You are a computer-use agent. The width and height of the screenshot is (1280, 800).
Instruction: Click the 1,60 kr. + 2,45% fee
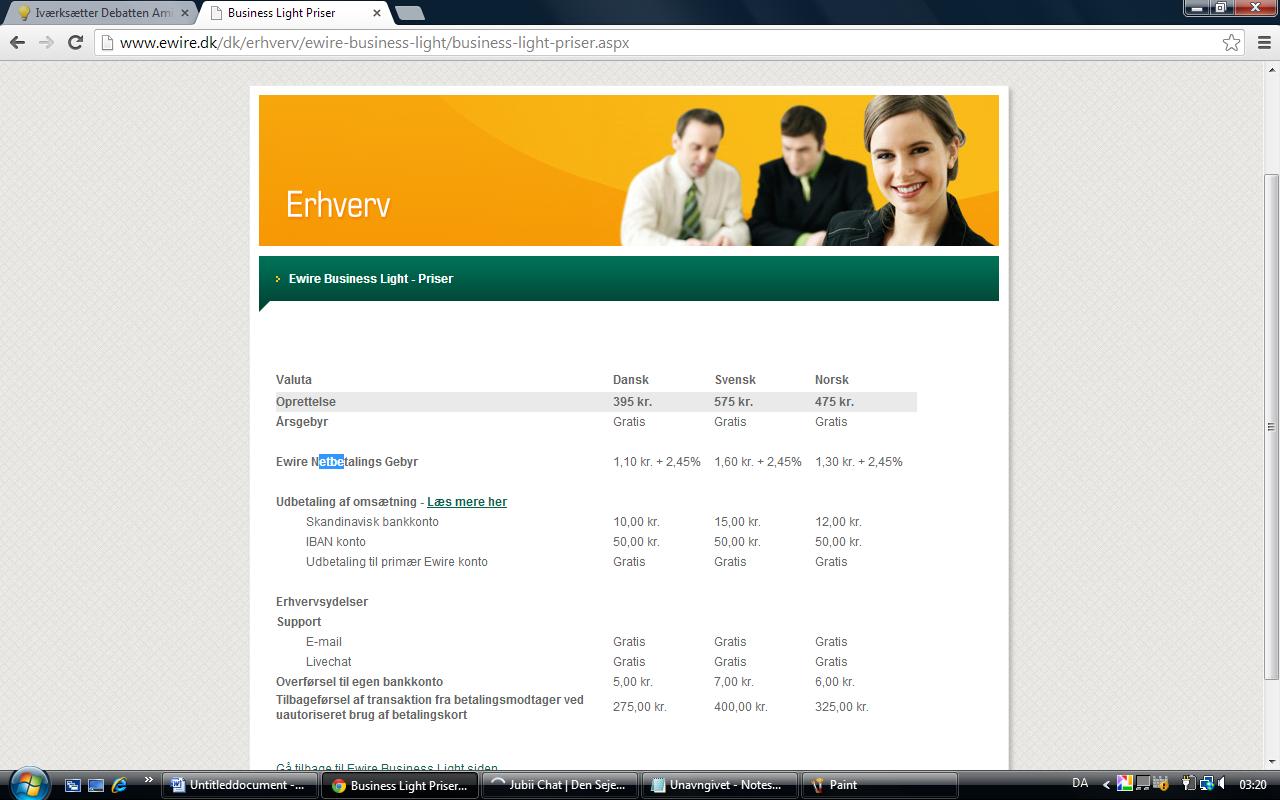point(758,462)
